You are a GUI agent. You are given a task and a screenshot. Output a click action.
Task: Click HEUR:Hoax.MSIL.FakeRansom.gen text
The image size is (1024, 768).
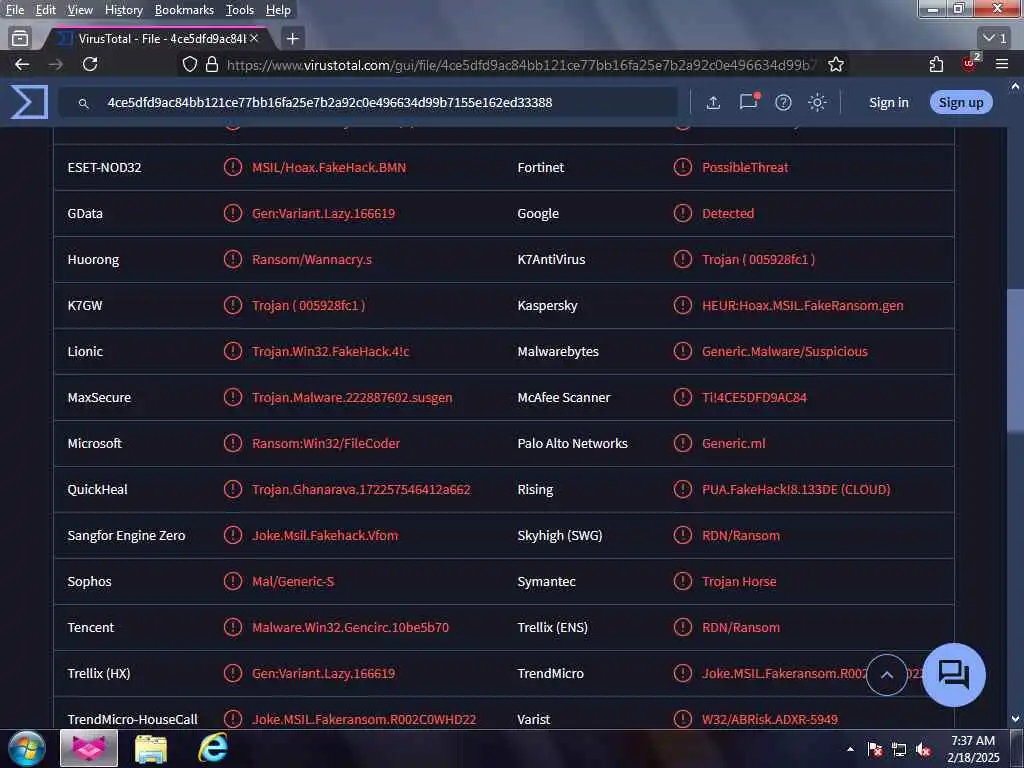(x=803, y=305)
